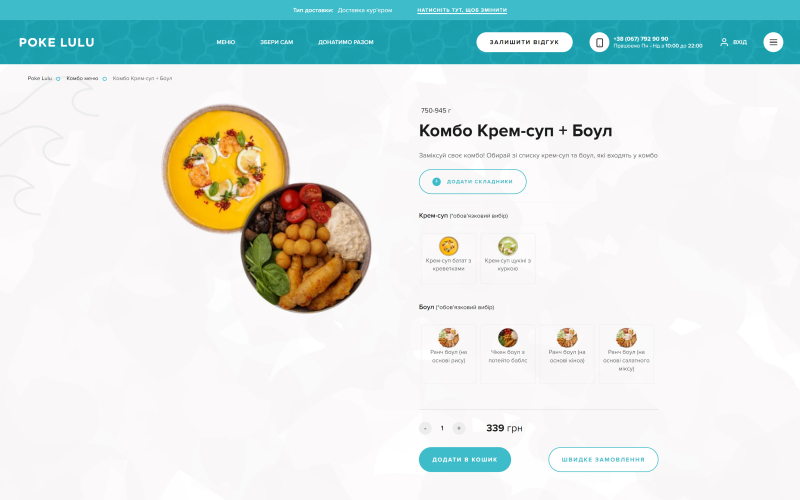
Task: Select the Крем-суп батат з креветками option
Action: [448, 258]
